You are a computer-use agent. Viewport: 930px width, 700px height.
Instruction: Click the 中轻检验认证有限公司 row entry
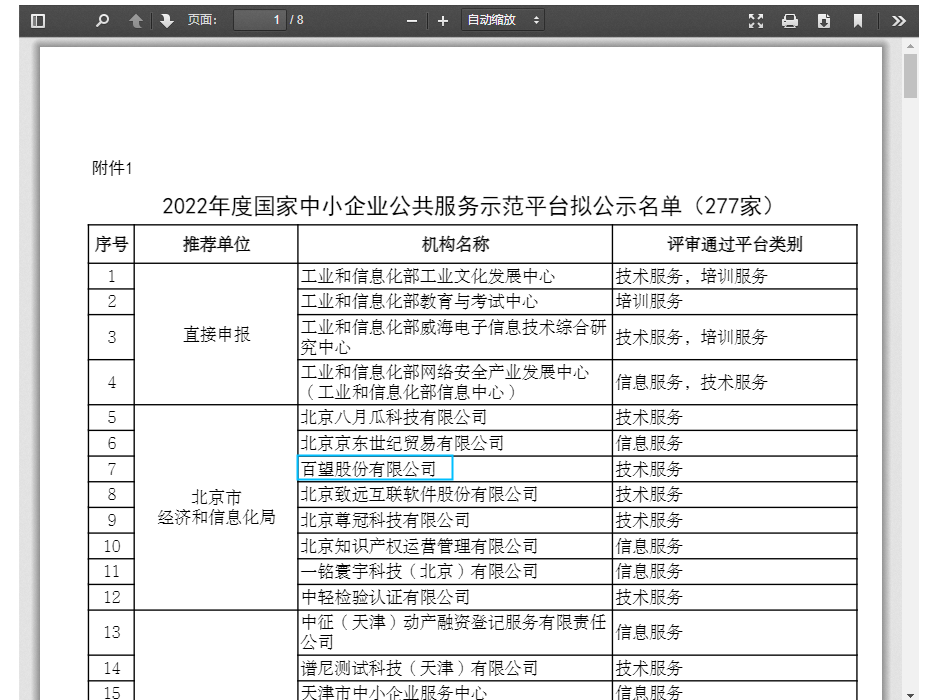(x=385, y=597)
